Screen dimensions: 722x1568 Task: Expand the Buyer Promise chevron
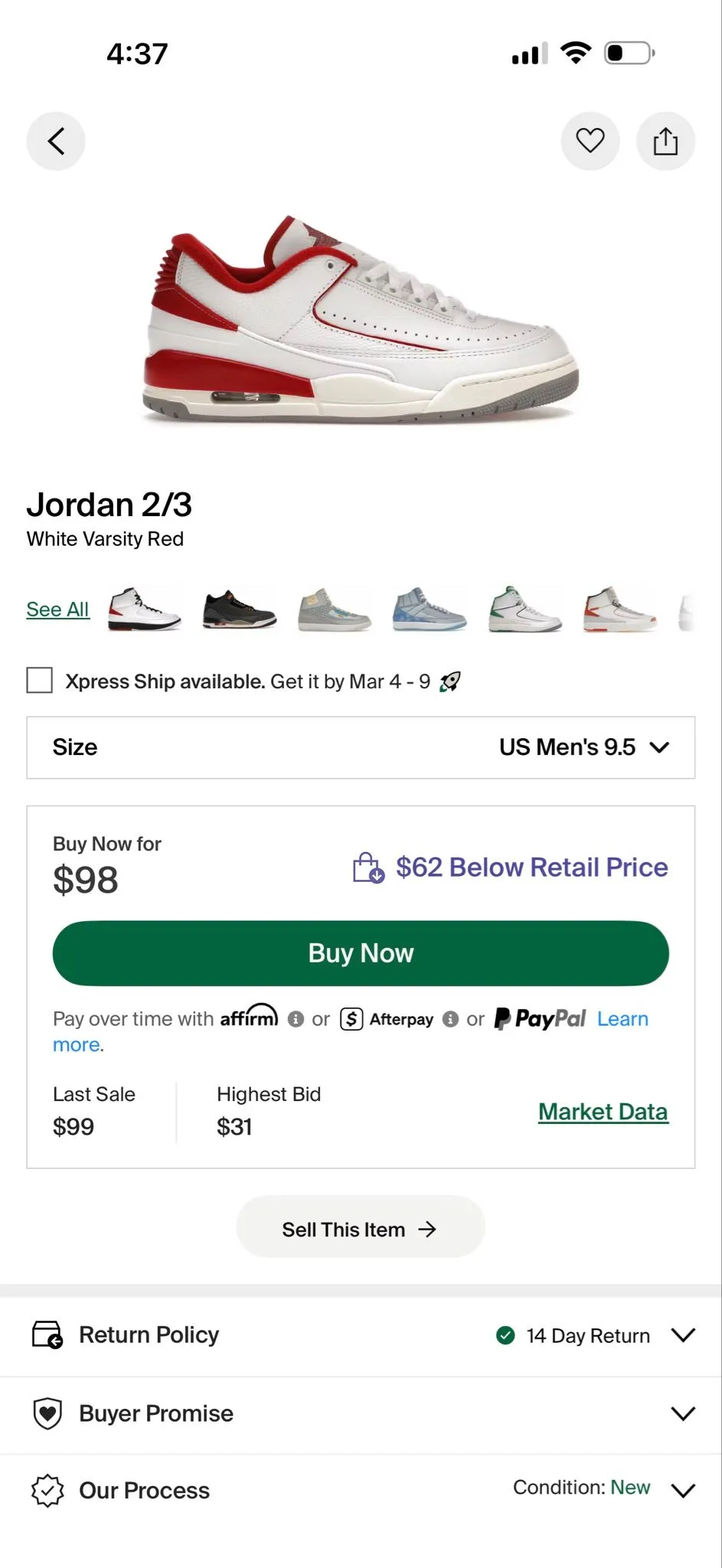coord(683,1413)
